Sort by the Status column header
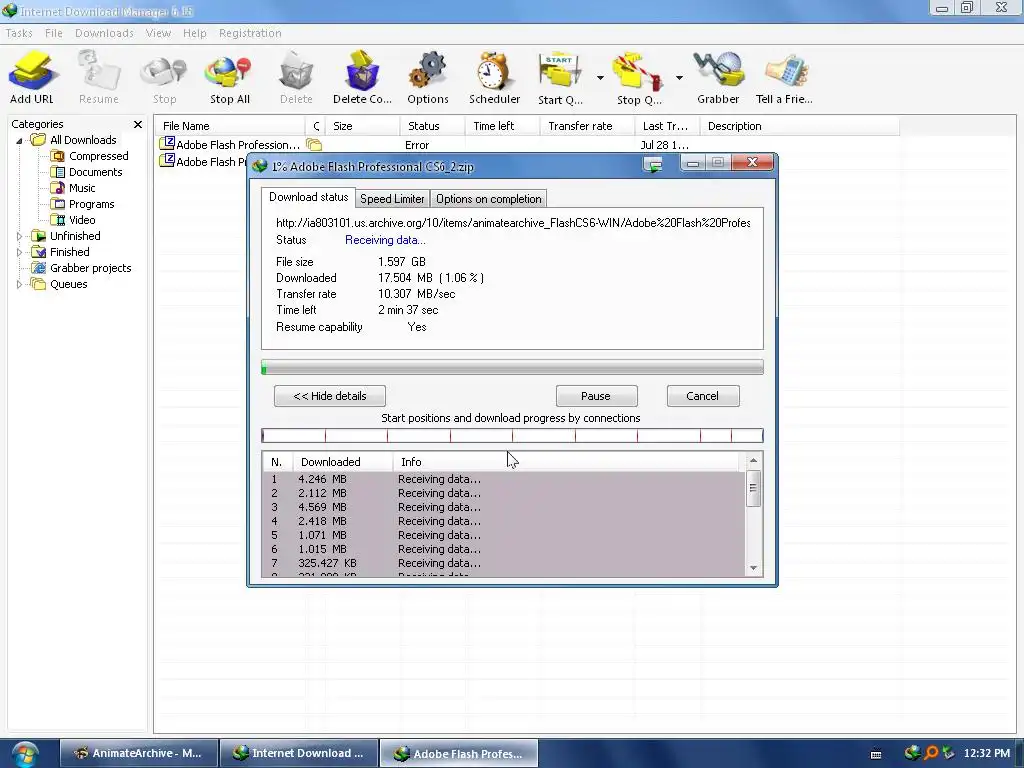 (x=432, y=126)
